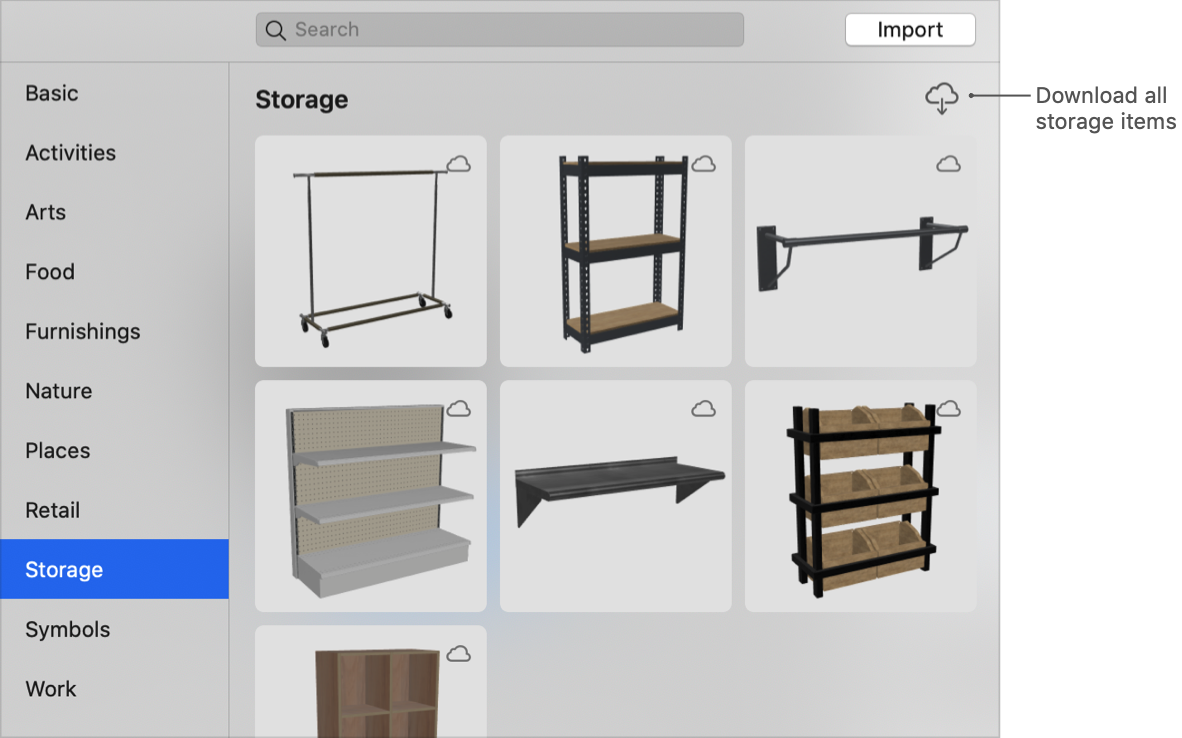The height and width of the screenshot is (738, 1182).
Task: Focus the Search field
Action: pyautogui.click(x=500, y=29)
